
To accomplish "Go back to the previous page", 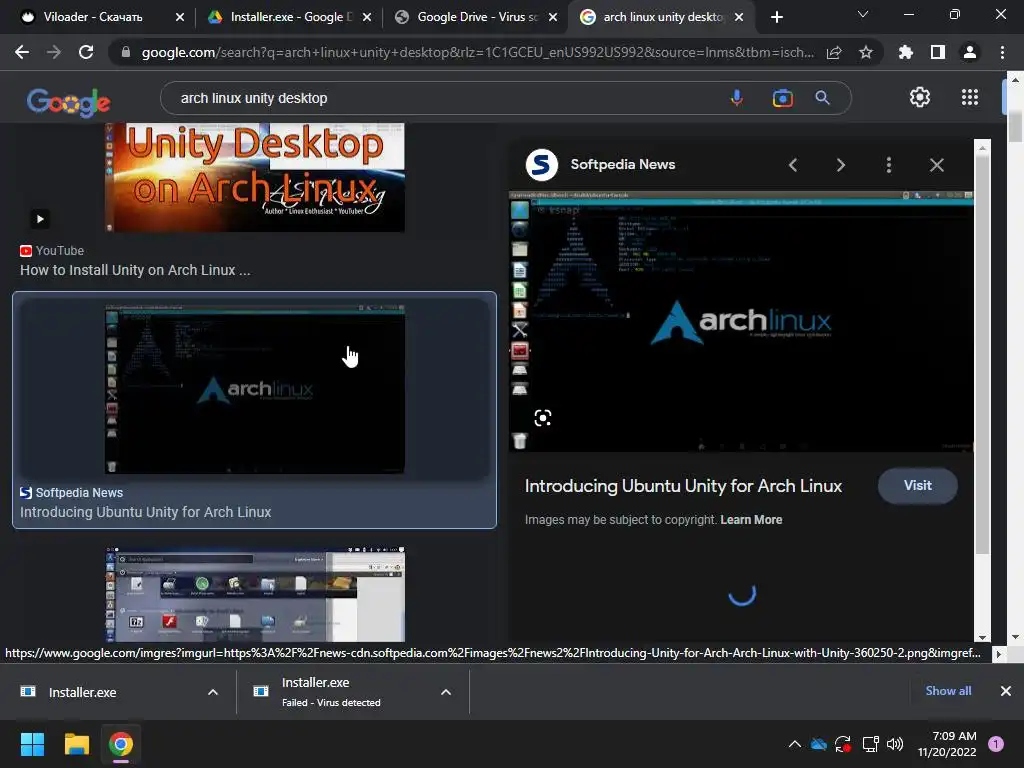I will 22,52.
